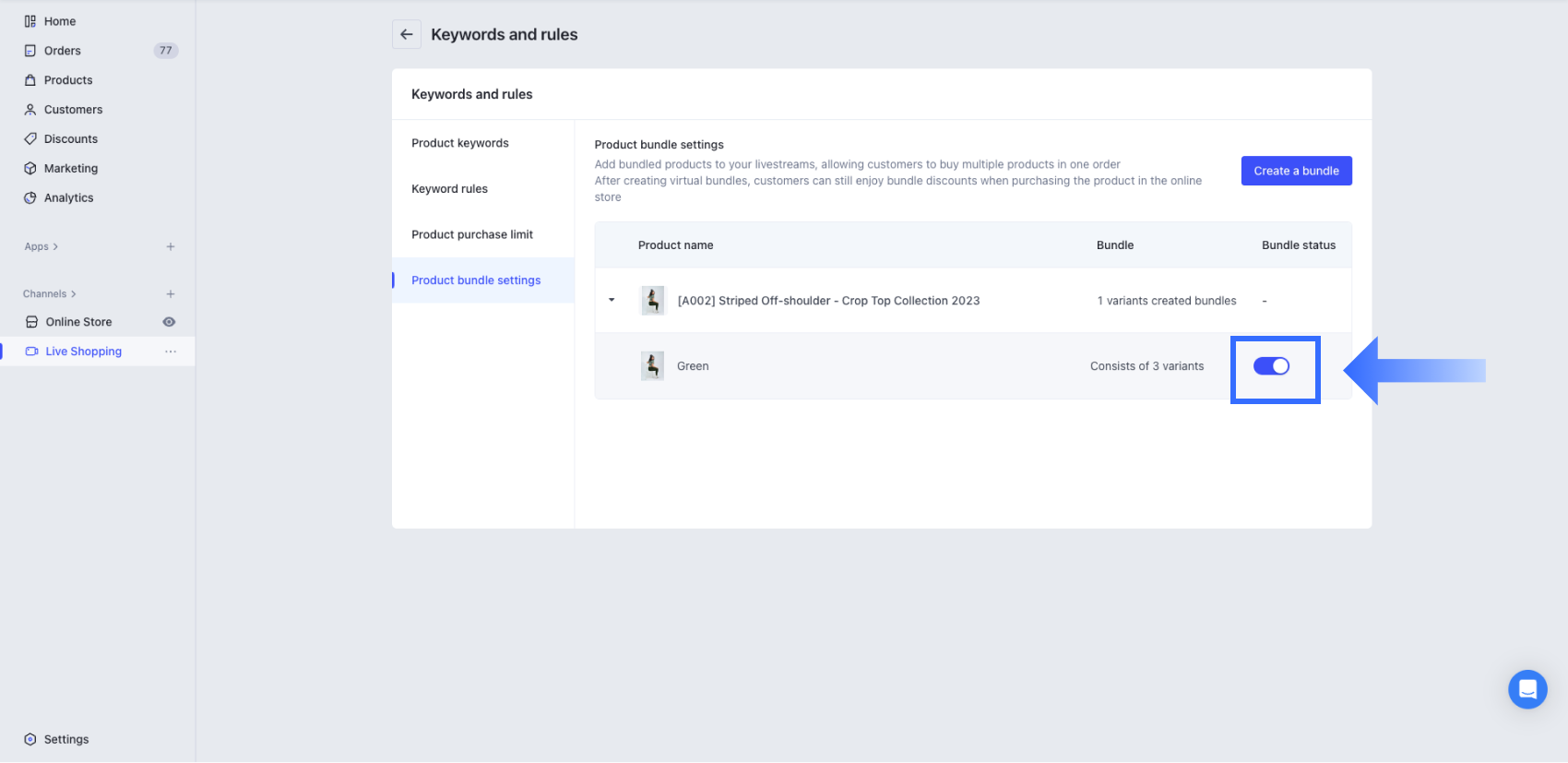Click the Green variant thumbnail
The height and width of the screenshot is (763, 1568).
tap(652, 366)
